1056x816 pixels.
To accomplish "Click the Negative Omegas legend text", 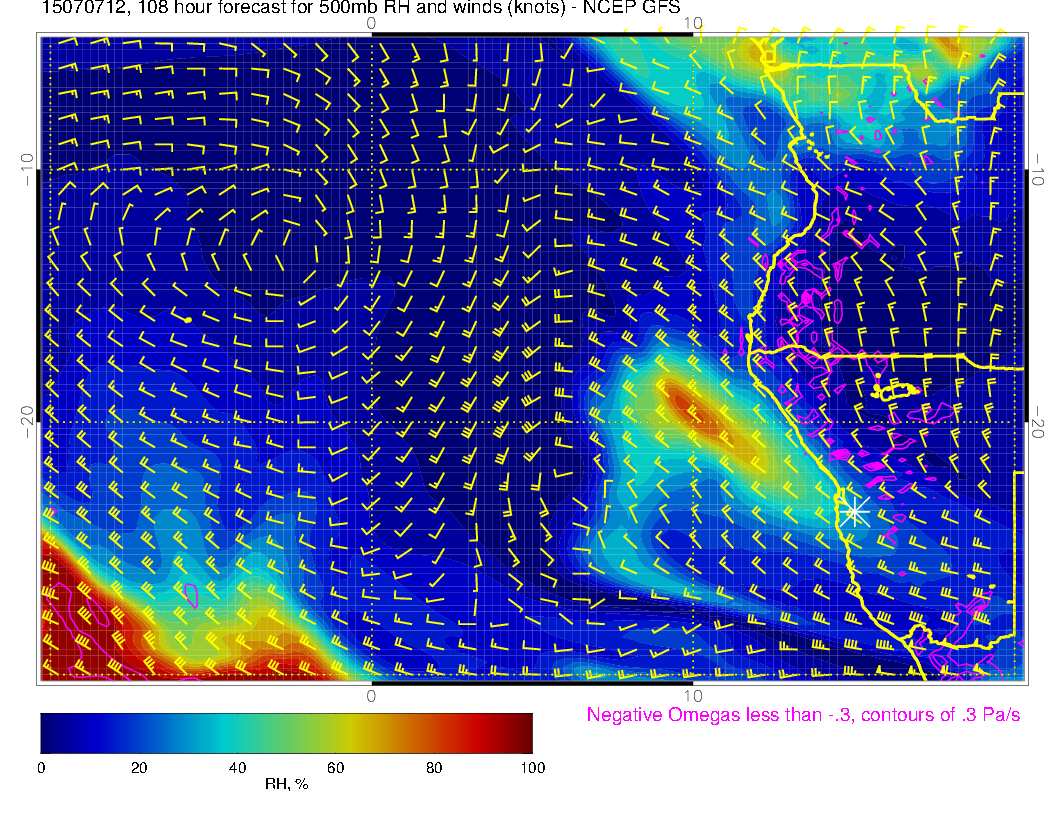I will click(803, 715).
